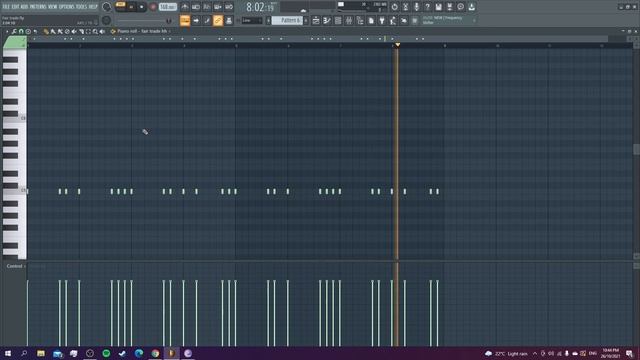Select the dashed-rectangle Select tool
Screen dimensions: 640x360
(x=88, y=31)
